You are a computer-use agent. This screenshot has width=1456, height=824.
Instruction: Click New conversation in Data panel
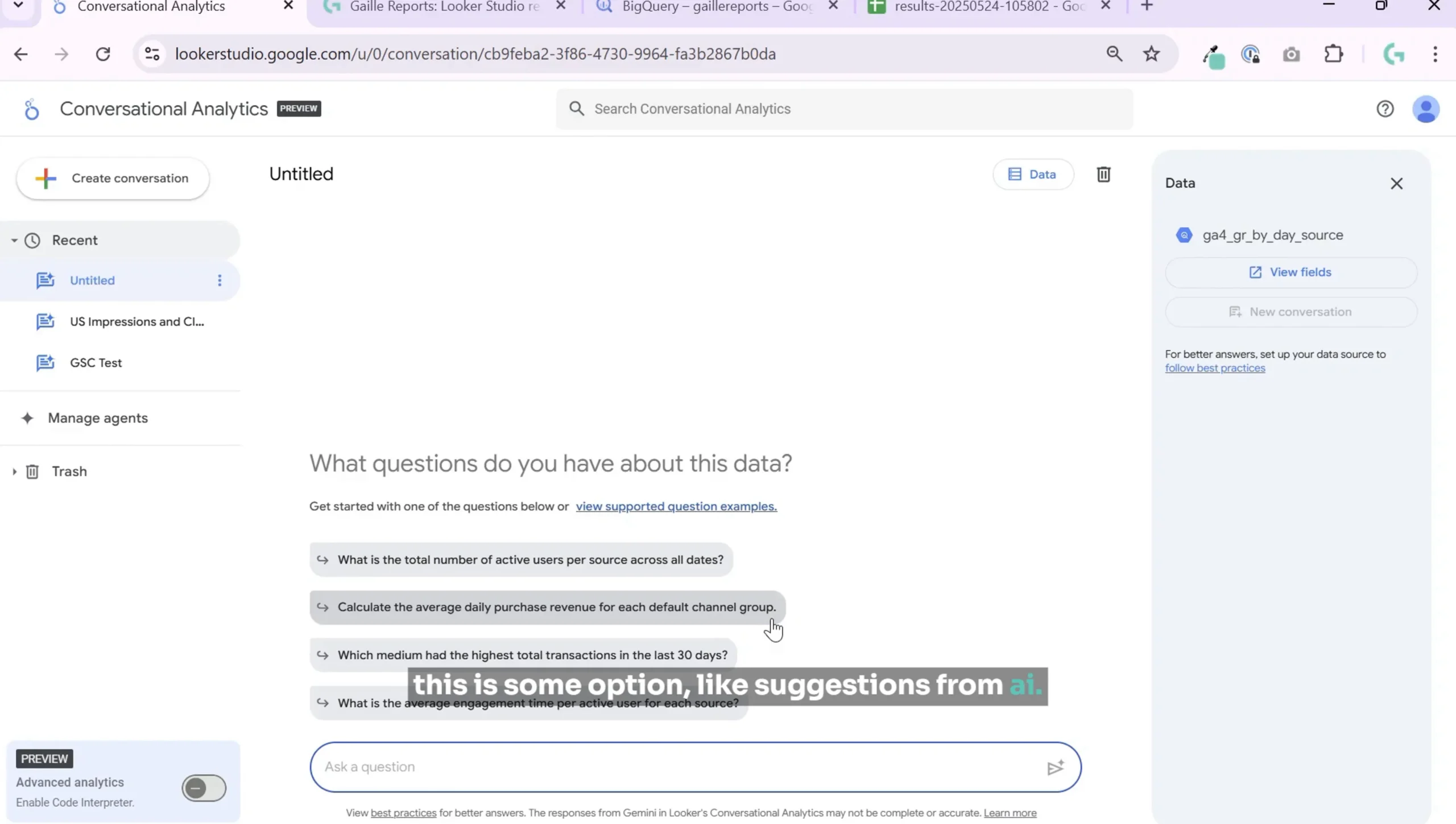pos(1290,312)
